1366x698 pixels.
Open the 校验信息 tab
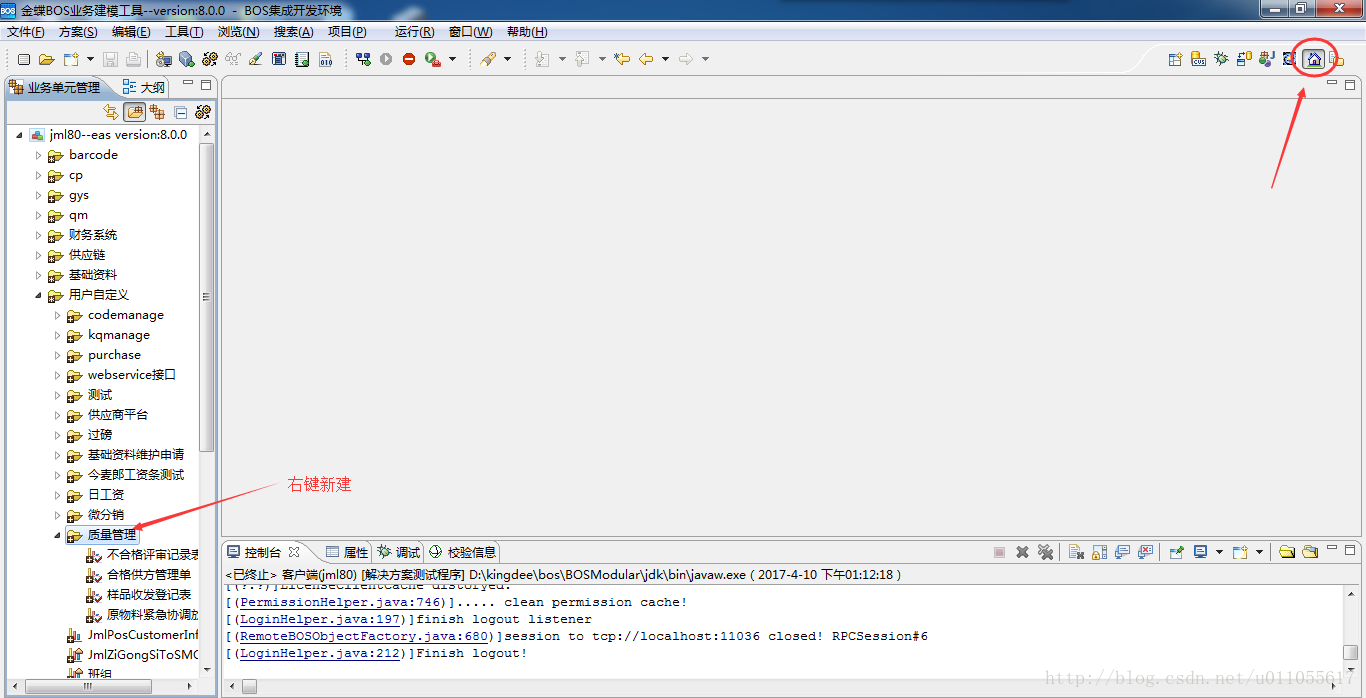point(461,552)
